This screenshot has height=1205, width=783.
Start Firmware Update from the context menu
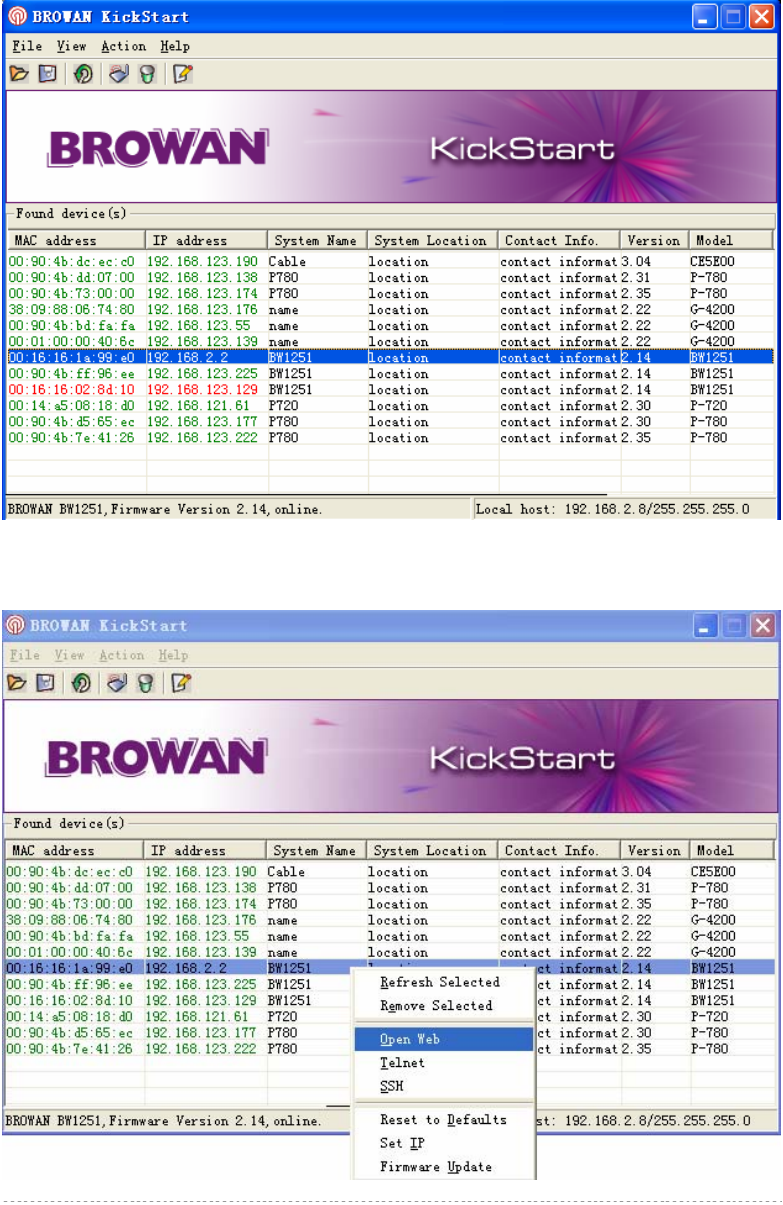(x=436, y=1167)
